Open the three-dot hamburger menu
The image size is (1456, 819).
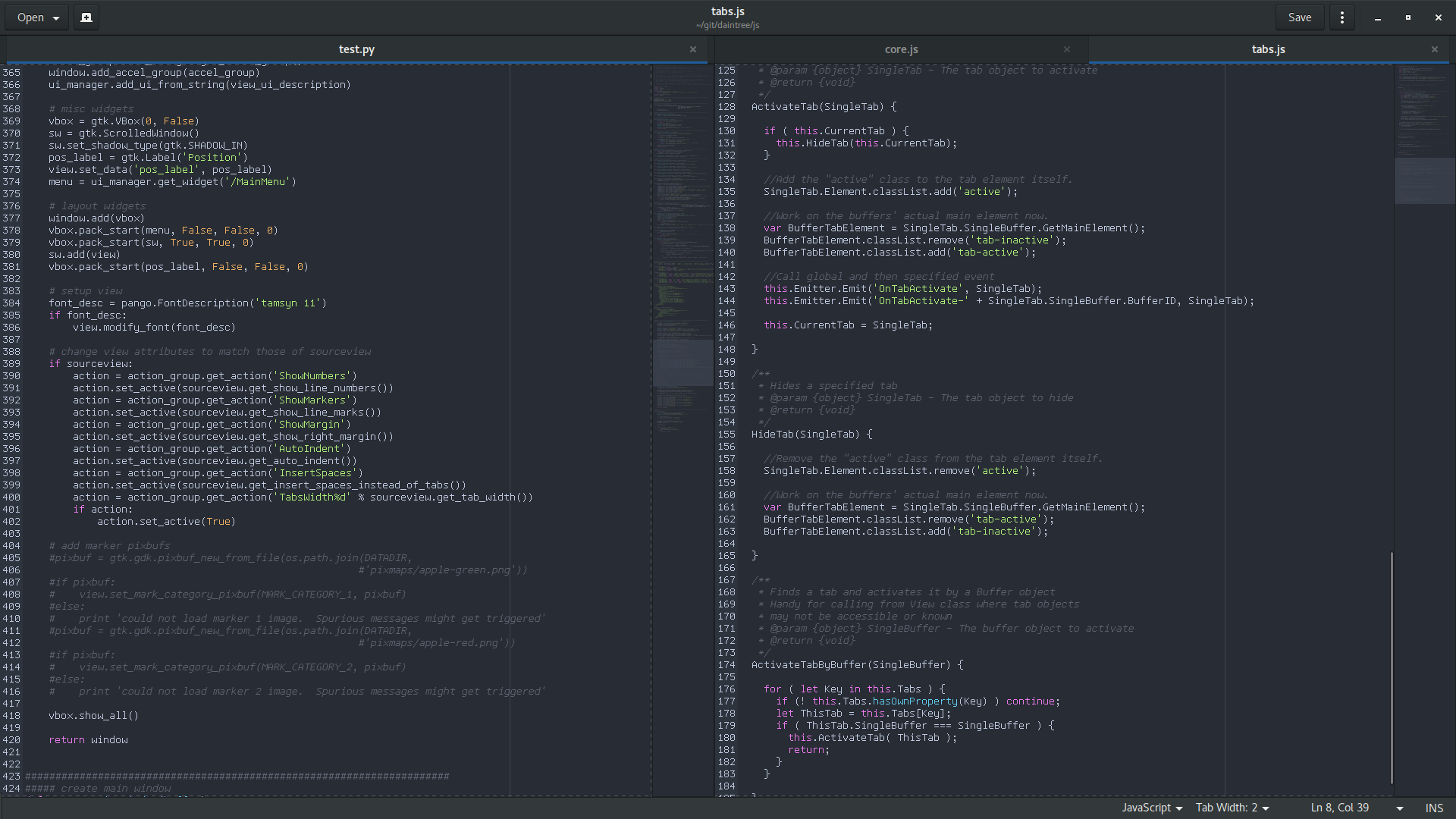click(x=1342, y=17)
